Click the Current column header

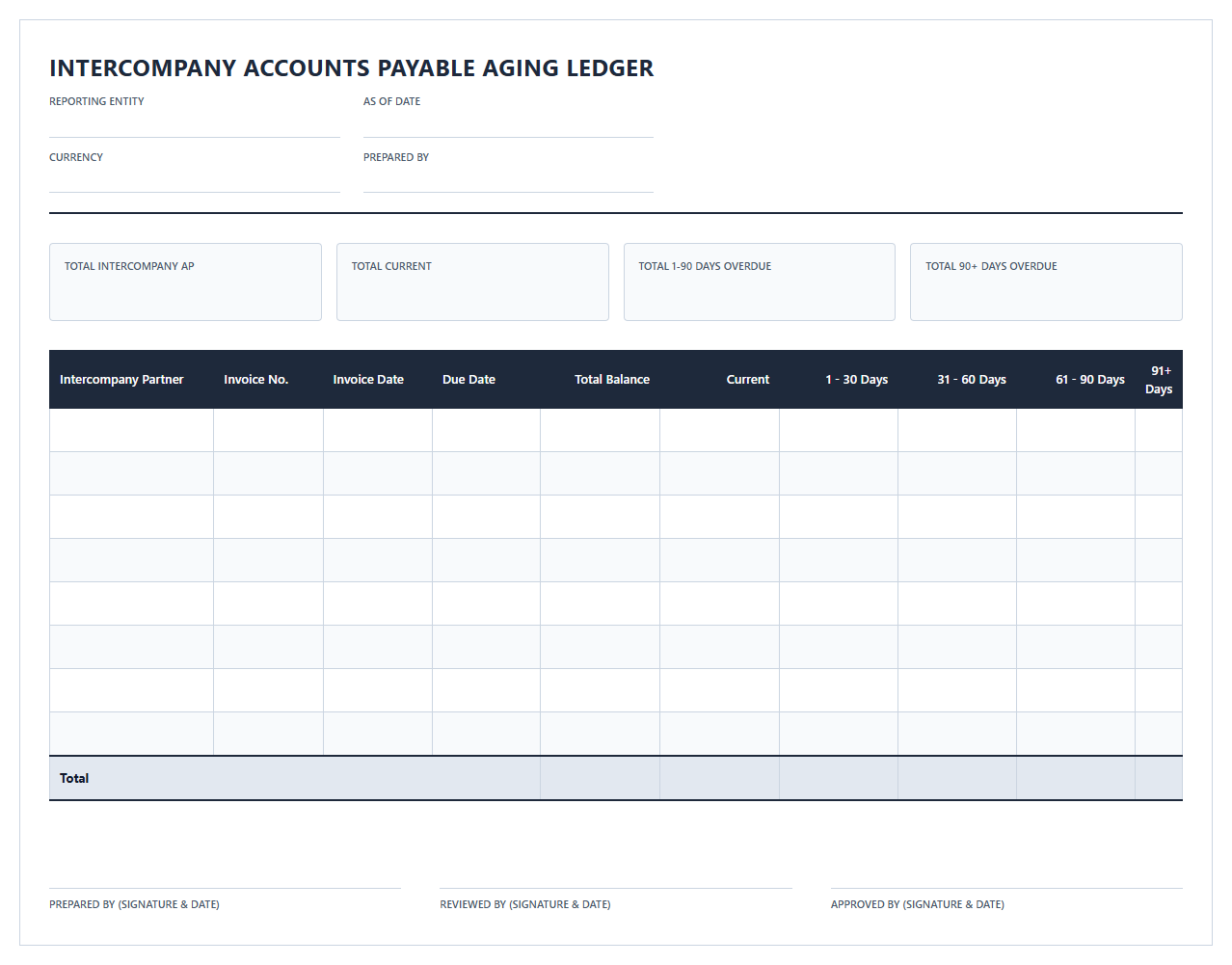pyautogui.click(x=720, y=380)
